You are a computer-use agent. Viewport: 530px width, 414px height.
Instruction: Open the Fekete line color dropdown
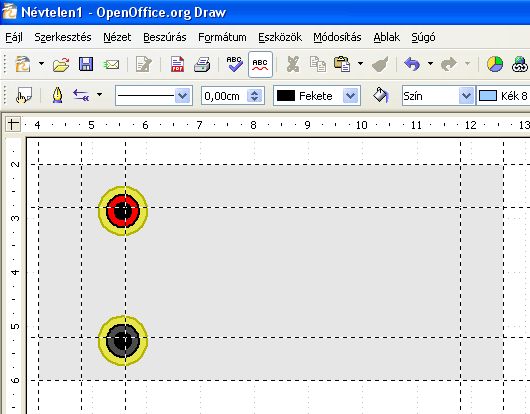(351, 96)
